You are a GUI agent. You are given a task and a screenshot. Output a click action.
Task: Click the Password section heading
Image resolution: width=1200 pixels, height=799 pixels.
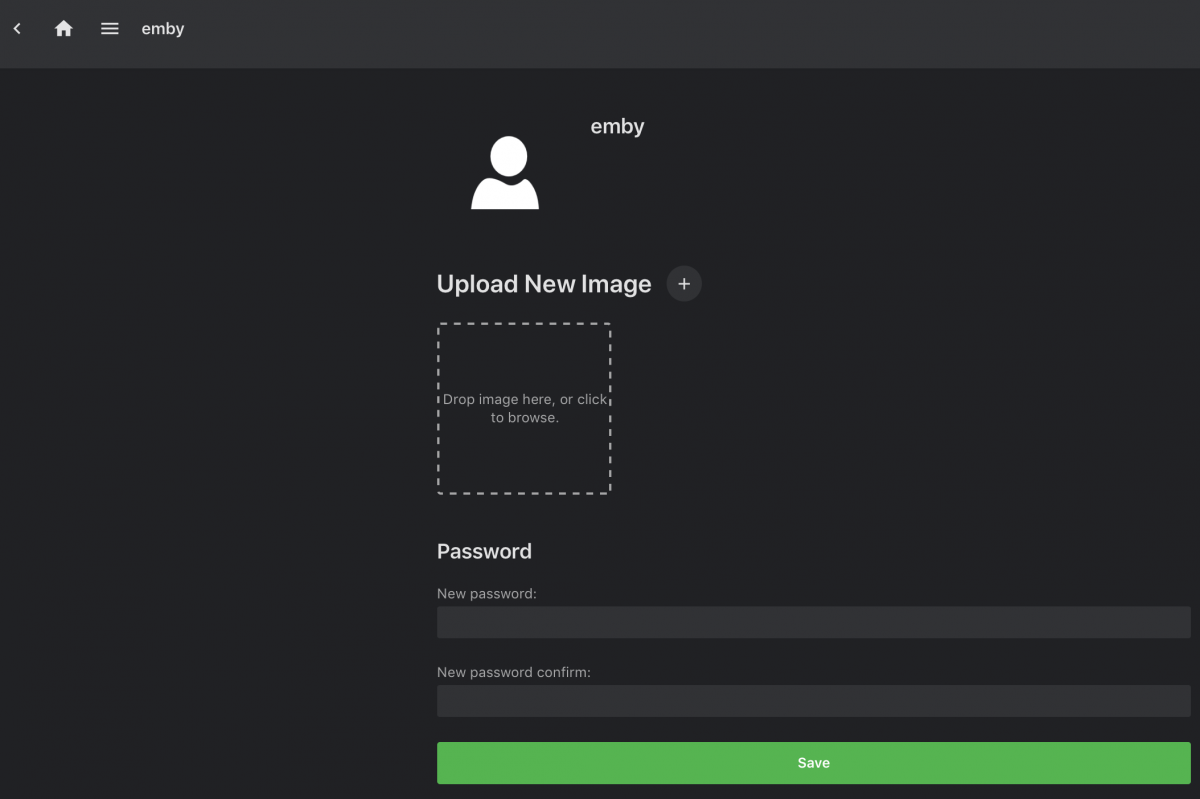[x=484, y=551]
